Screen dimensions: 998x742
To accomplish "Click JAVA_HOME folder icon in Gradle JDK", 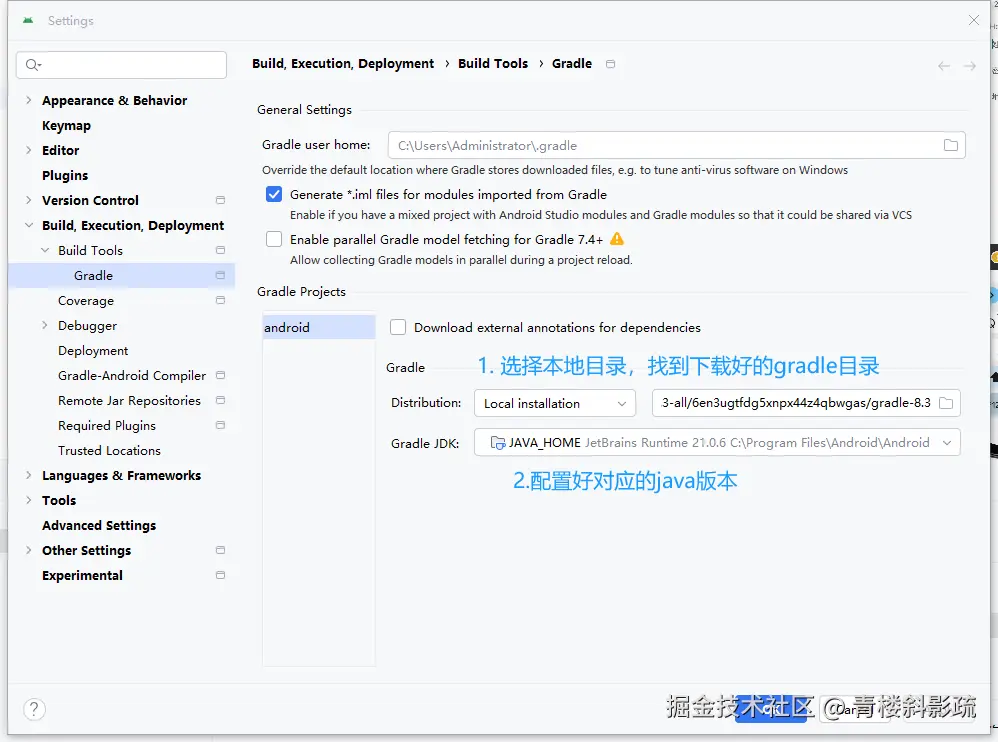I will point(498,443).
